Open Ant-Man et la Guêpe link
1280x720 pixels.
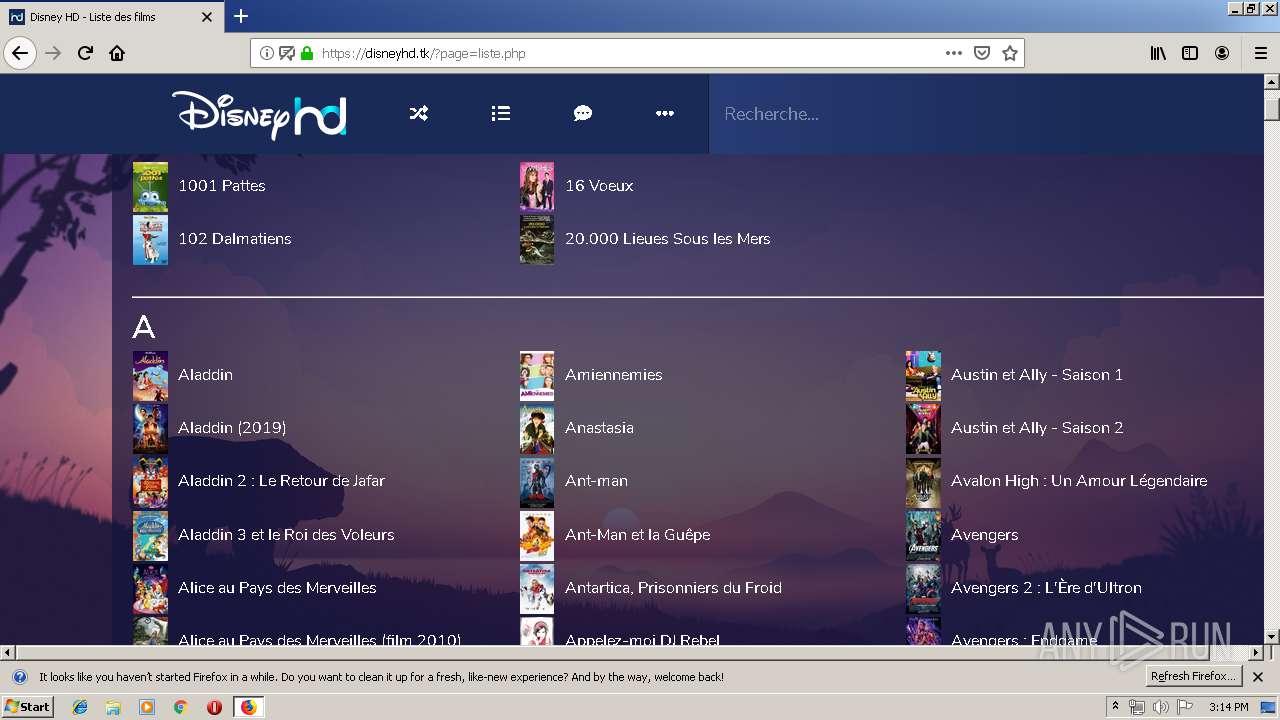click(x=638, y=534)
